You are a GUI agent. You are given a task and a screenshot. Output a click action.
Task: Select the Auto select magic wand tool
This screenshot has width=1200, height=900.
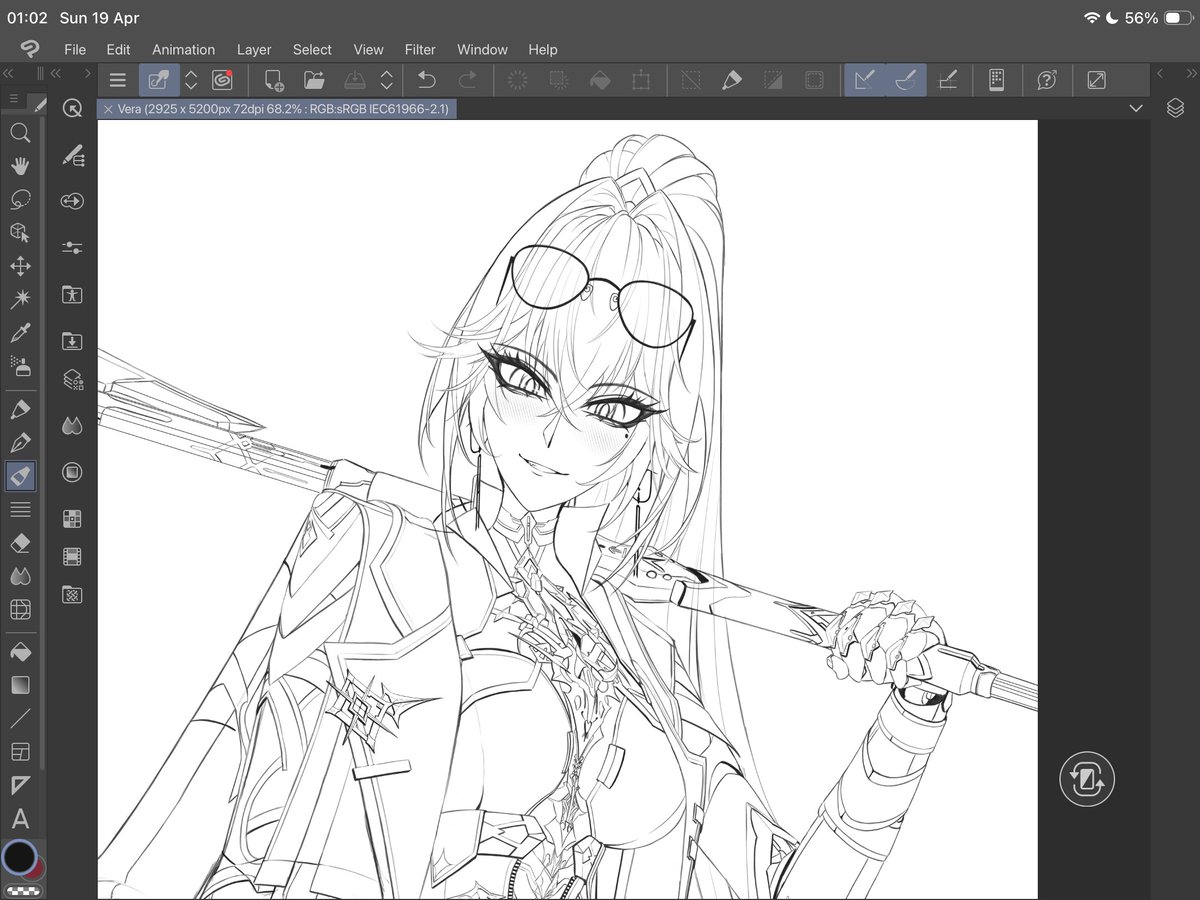(x=20, y=300)
